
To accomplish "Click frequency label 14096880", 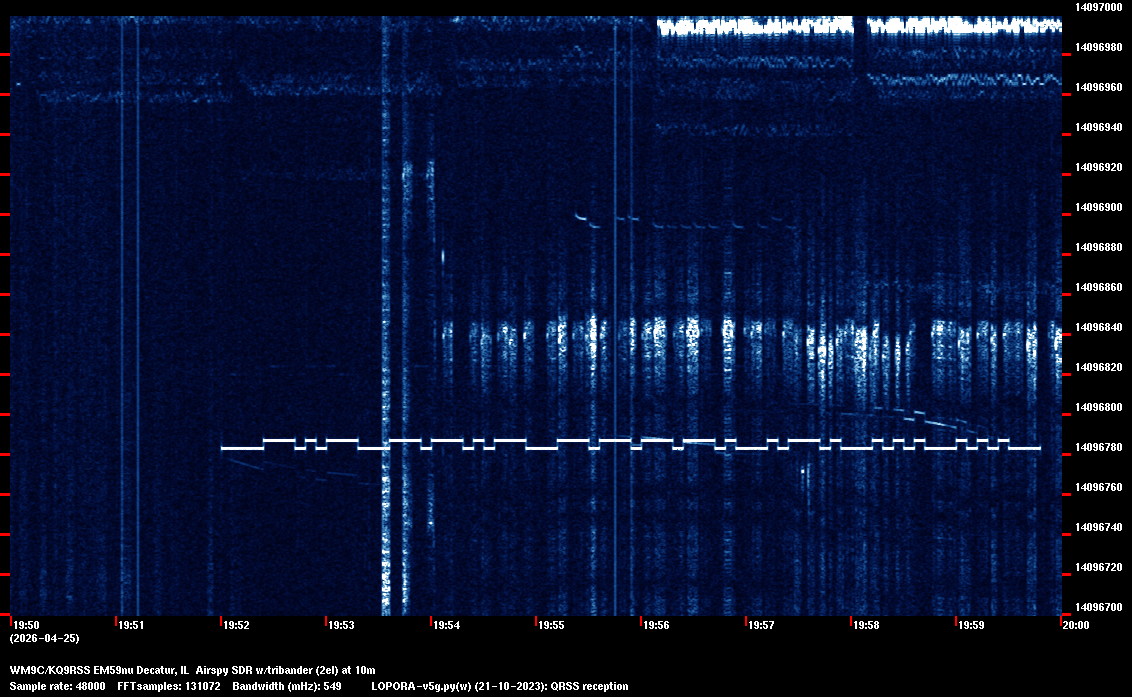I will click(x=1099, y=247).
